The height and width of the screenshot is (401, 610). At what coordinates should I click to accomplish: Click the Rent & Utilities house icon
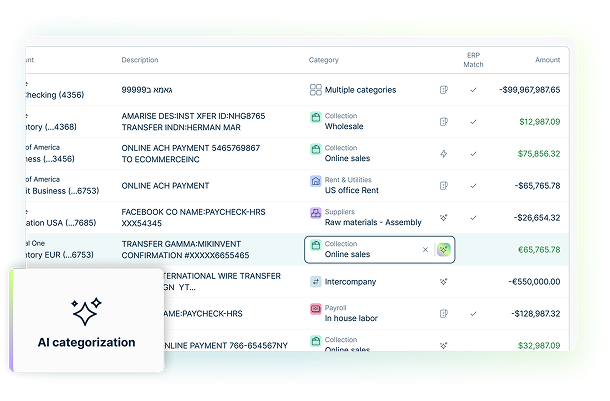click(316, 180)
